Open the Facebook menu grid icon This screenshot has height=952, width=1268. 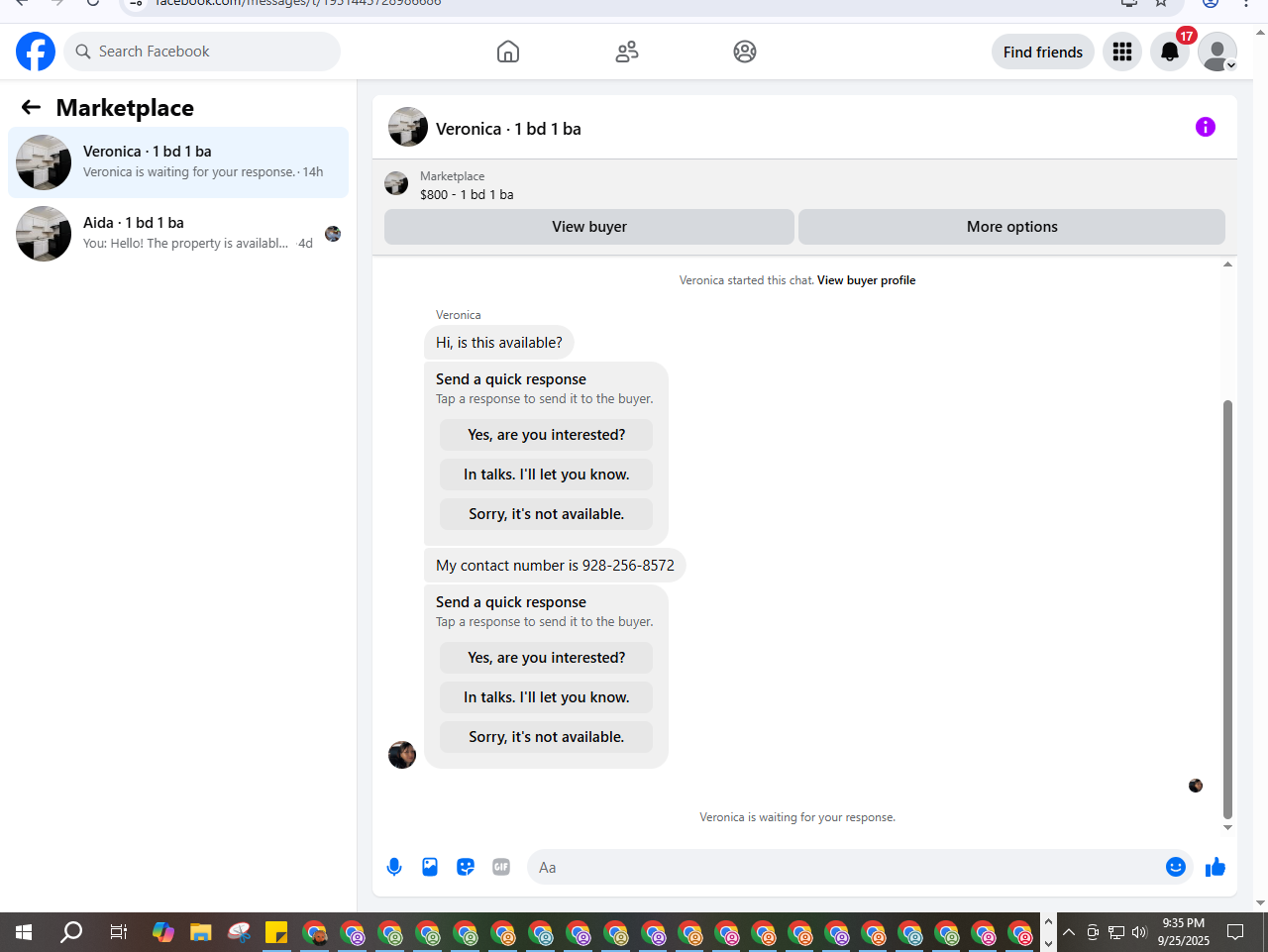click(1122, 52)
